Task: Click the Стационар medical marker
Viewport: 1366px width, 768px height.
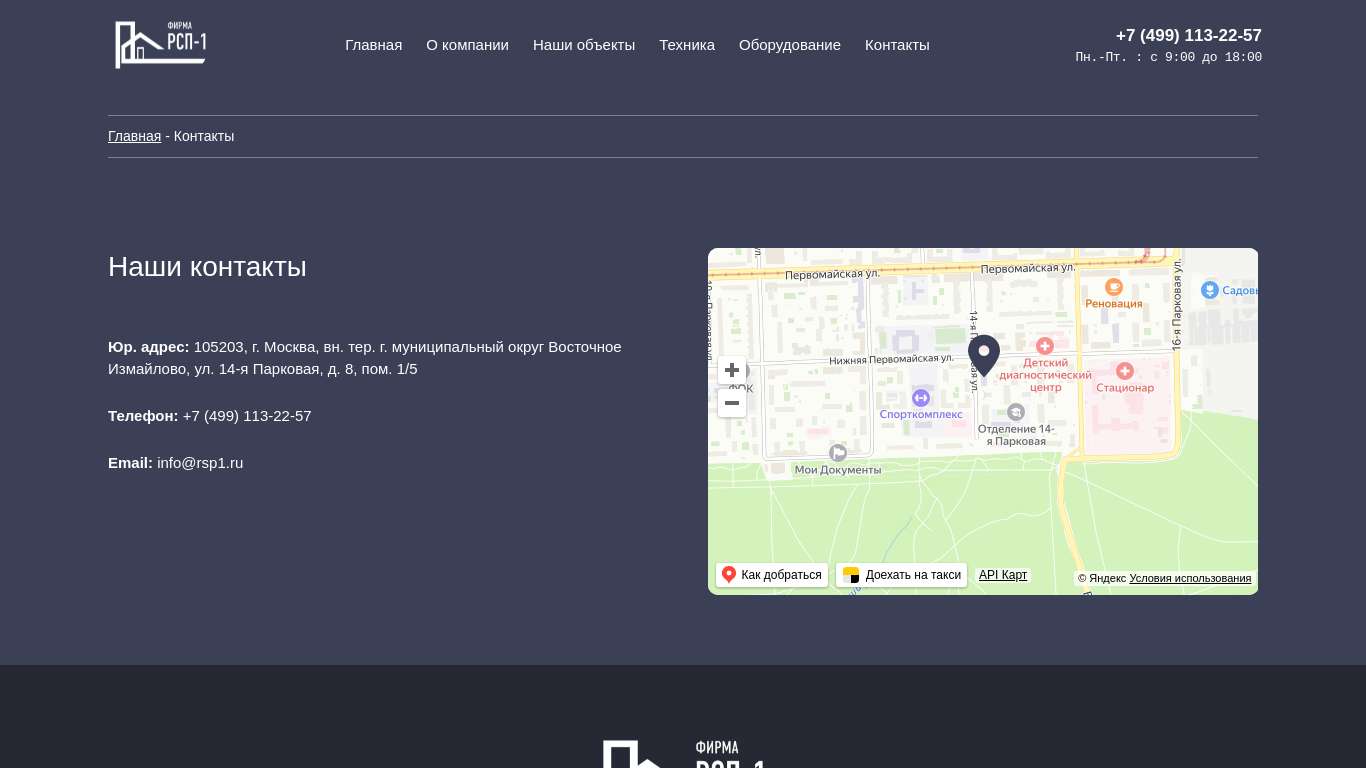Action: pyautogui.click(x=1125, y=371)
